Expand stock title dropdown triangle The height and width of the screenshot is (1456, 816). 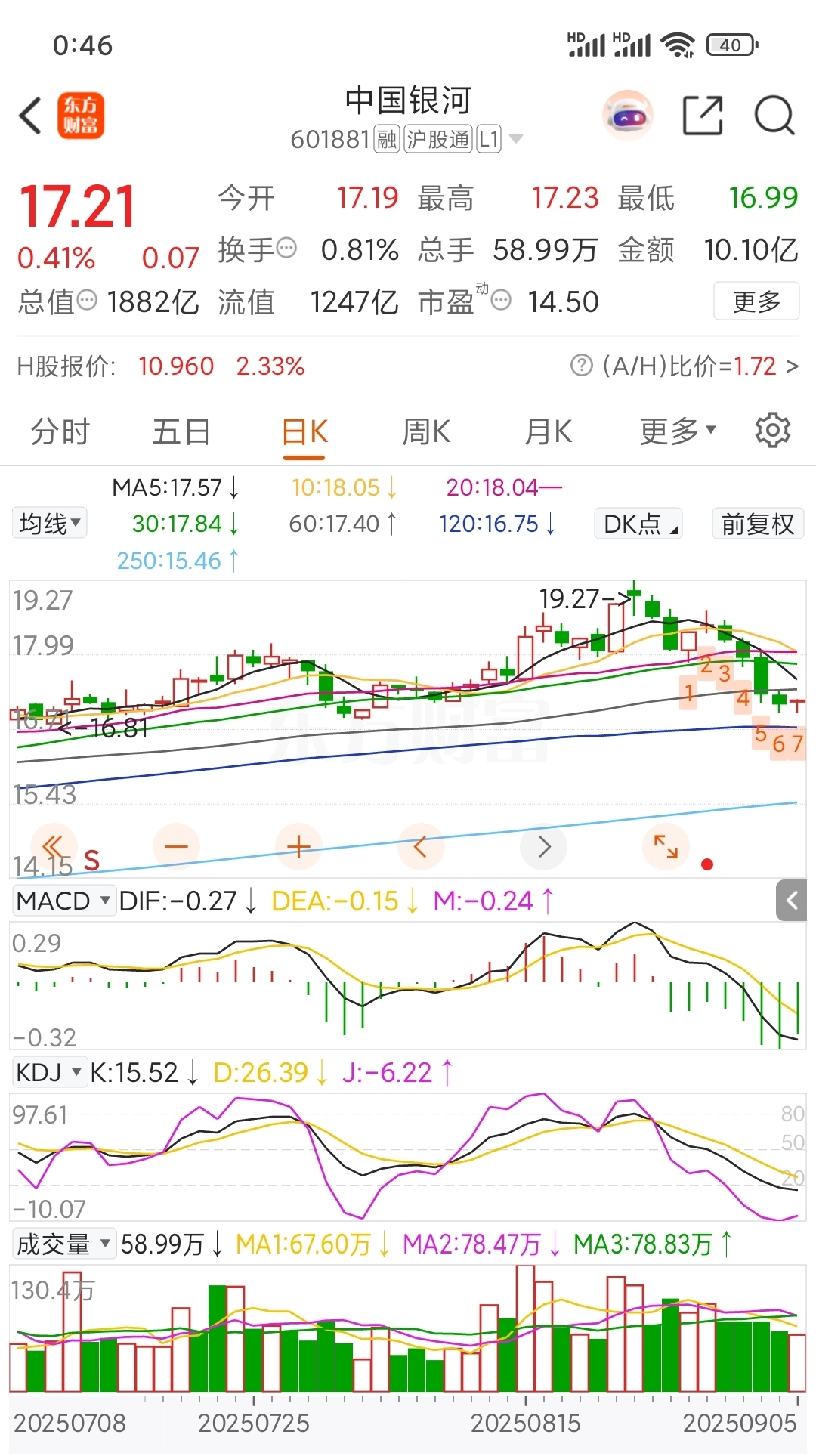click(516, 139)
